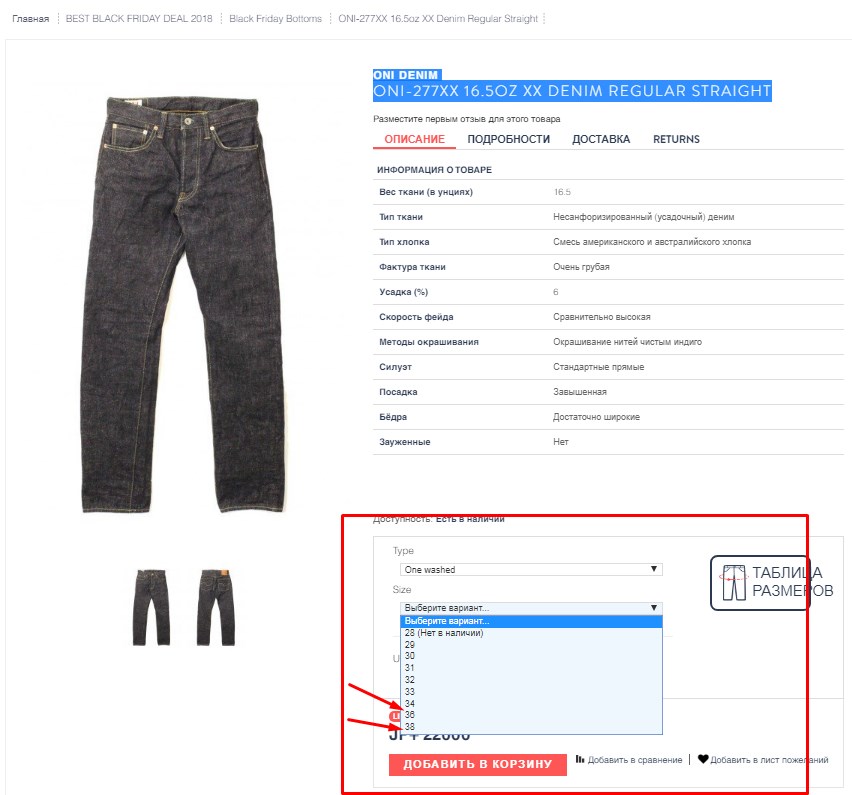View the front jeans thumbnail
The image size is (852, 795).
click(x=152, y=607)
